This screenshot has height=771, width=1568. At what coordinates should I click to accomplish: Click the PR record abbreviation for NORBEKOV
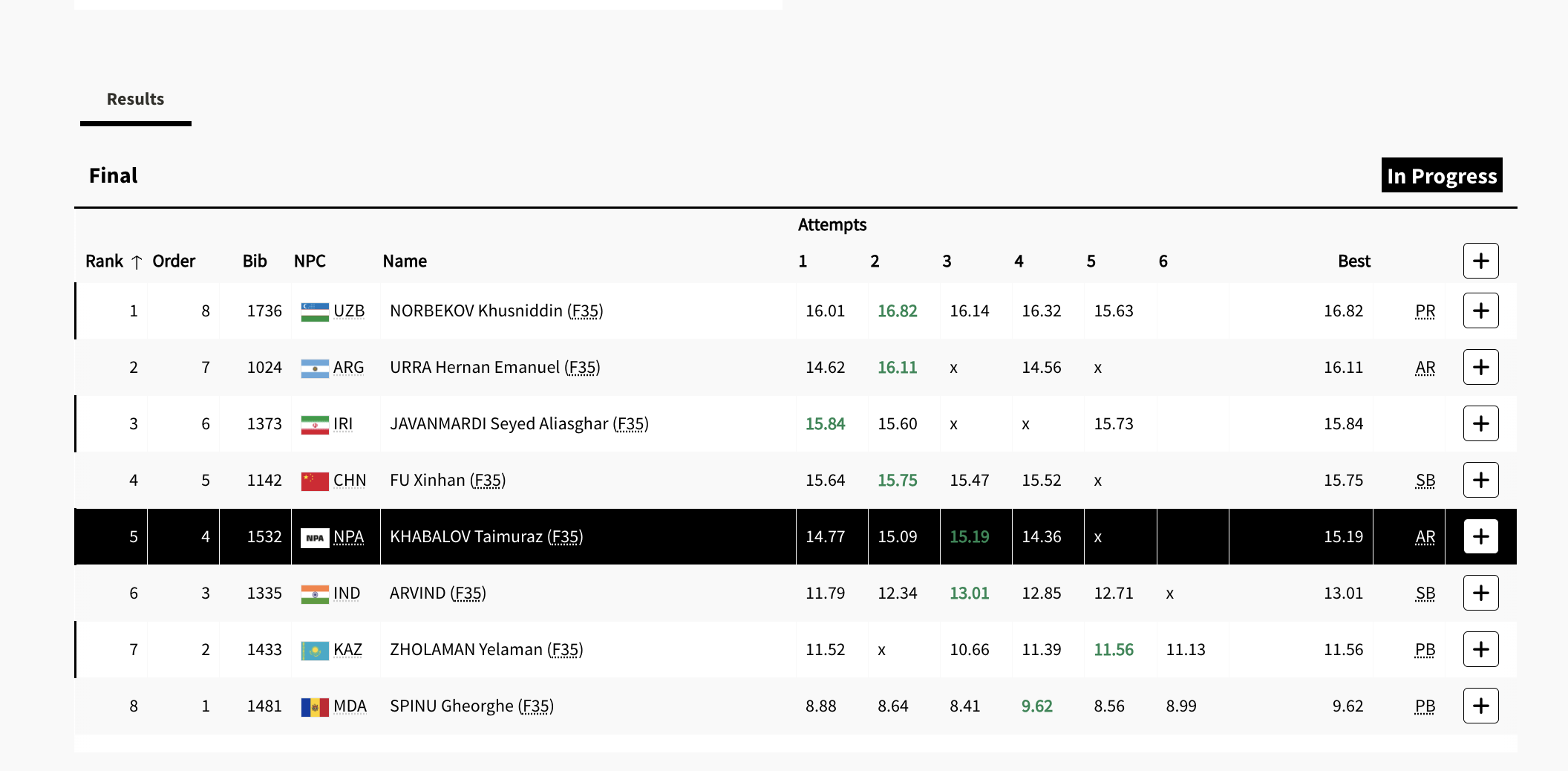pos(1425,311)
